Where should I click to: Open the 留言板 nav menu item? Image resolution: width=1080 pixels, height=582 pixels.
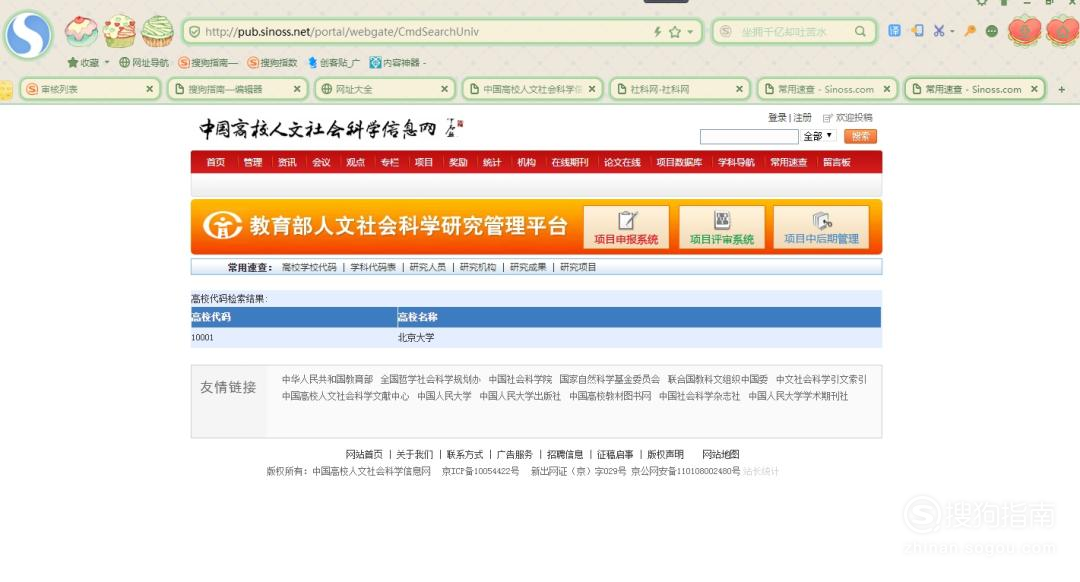point(837,163)
